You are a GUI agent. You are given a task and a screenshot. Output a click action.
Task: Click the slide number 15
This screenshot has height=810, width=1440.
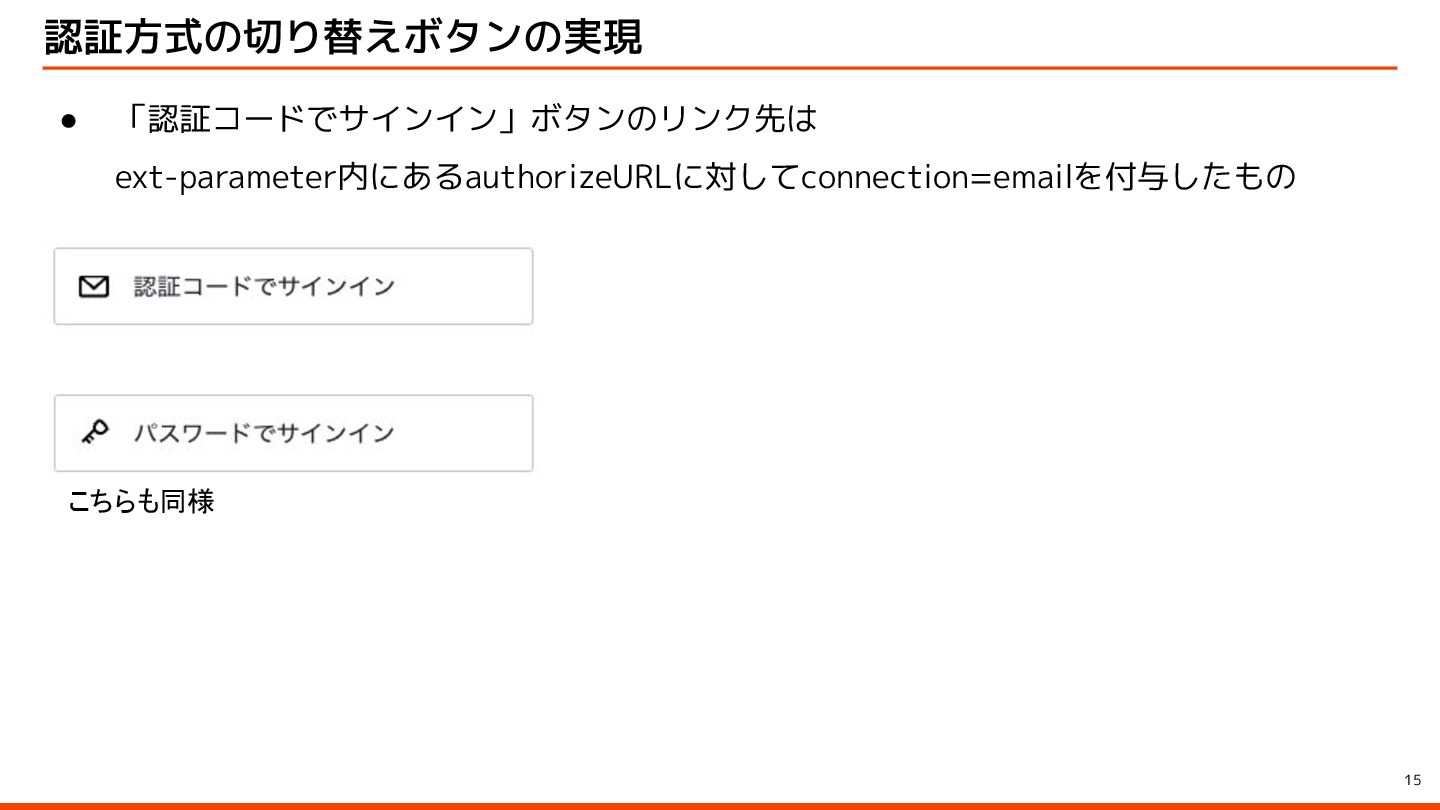pos(1412,780)
